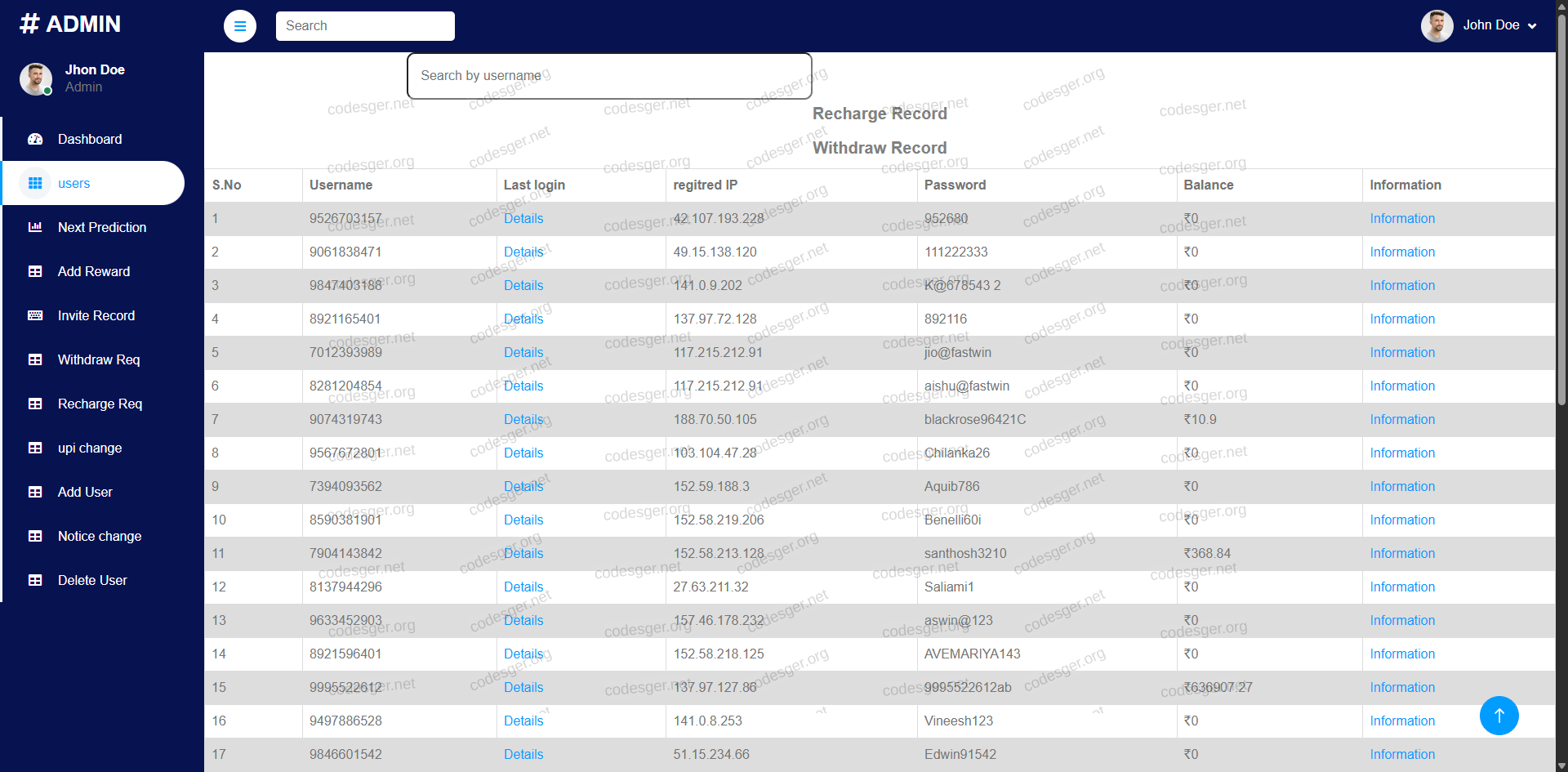Focus the Search by username field

(x=608, y=76)
